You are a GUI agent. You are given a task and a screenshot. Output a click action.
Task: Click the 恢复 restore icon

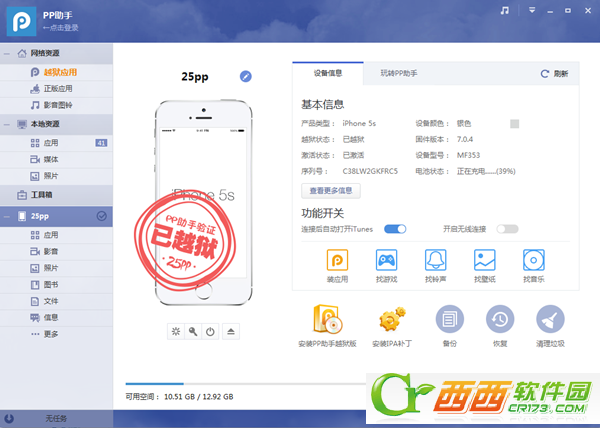[x=500, y=319]
